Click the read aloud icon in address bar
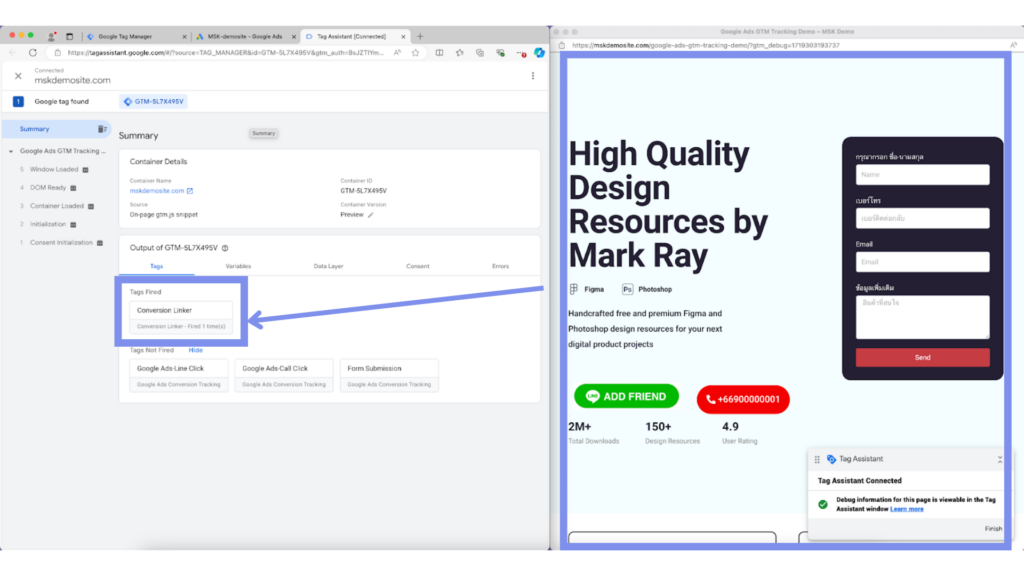 click(x=397, y=53)
